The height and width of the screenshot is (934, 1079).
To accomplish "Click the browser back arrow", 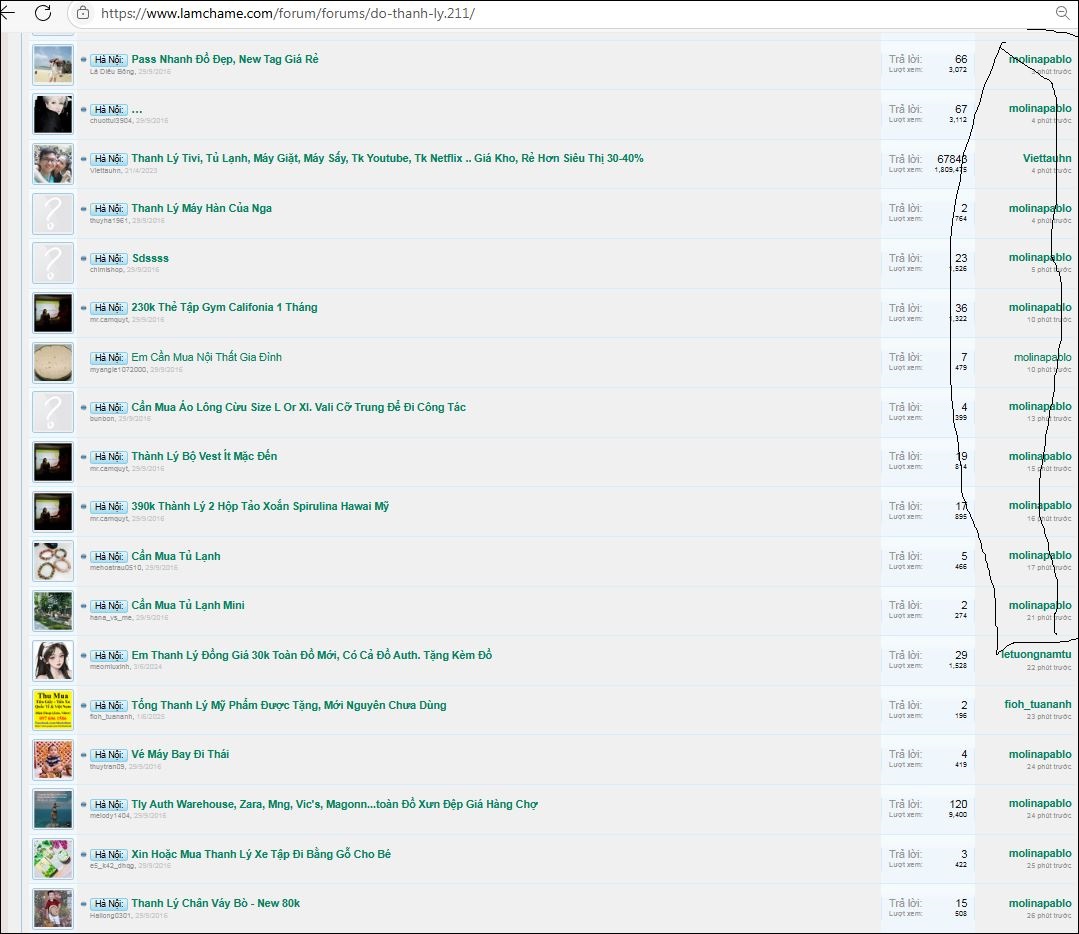I will pyautogui.click(x=8, y=13).
